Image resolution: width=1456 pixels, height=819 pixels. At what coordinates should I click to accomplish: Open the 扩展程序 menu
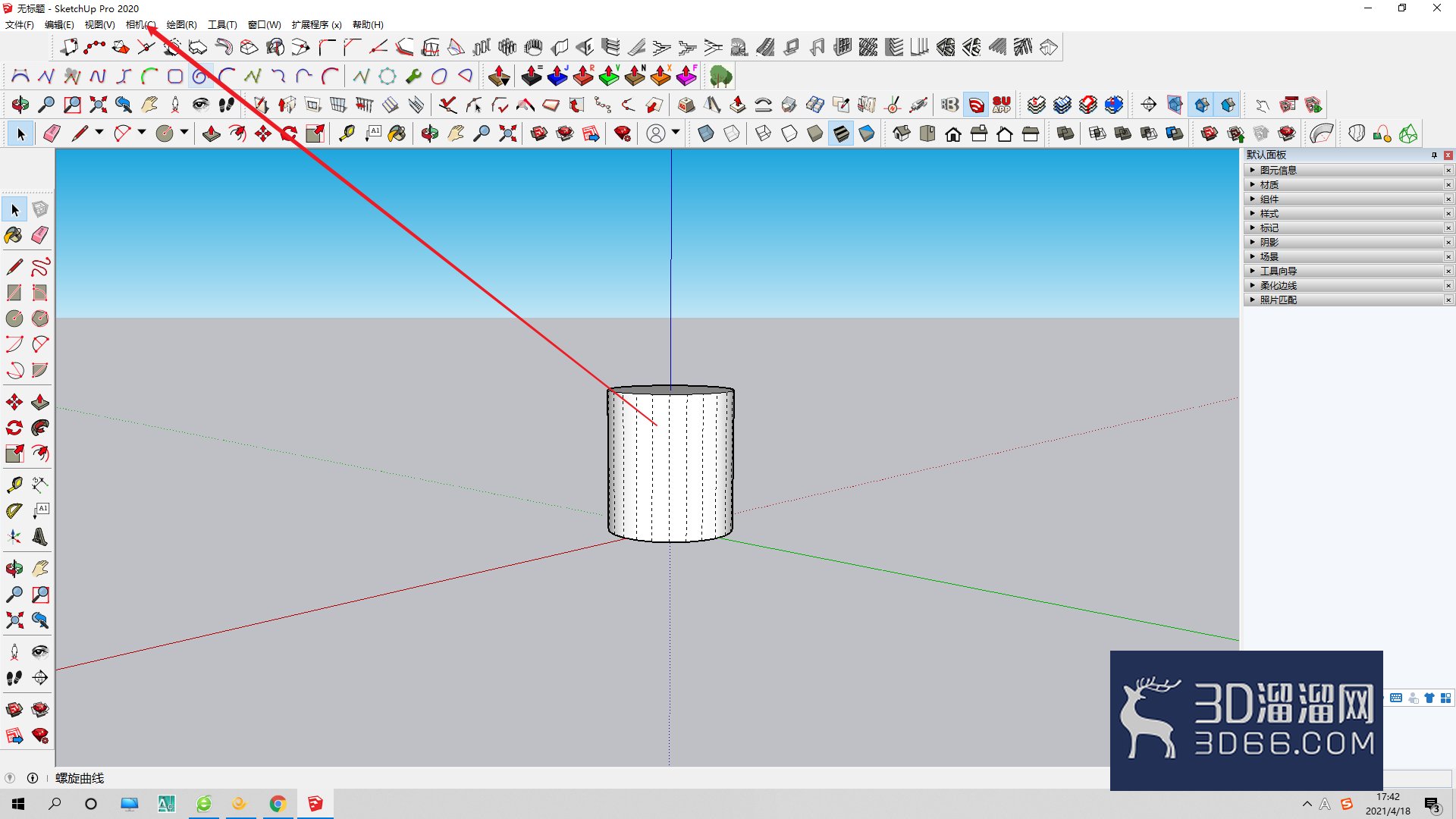tap(316, 25)
